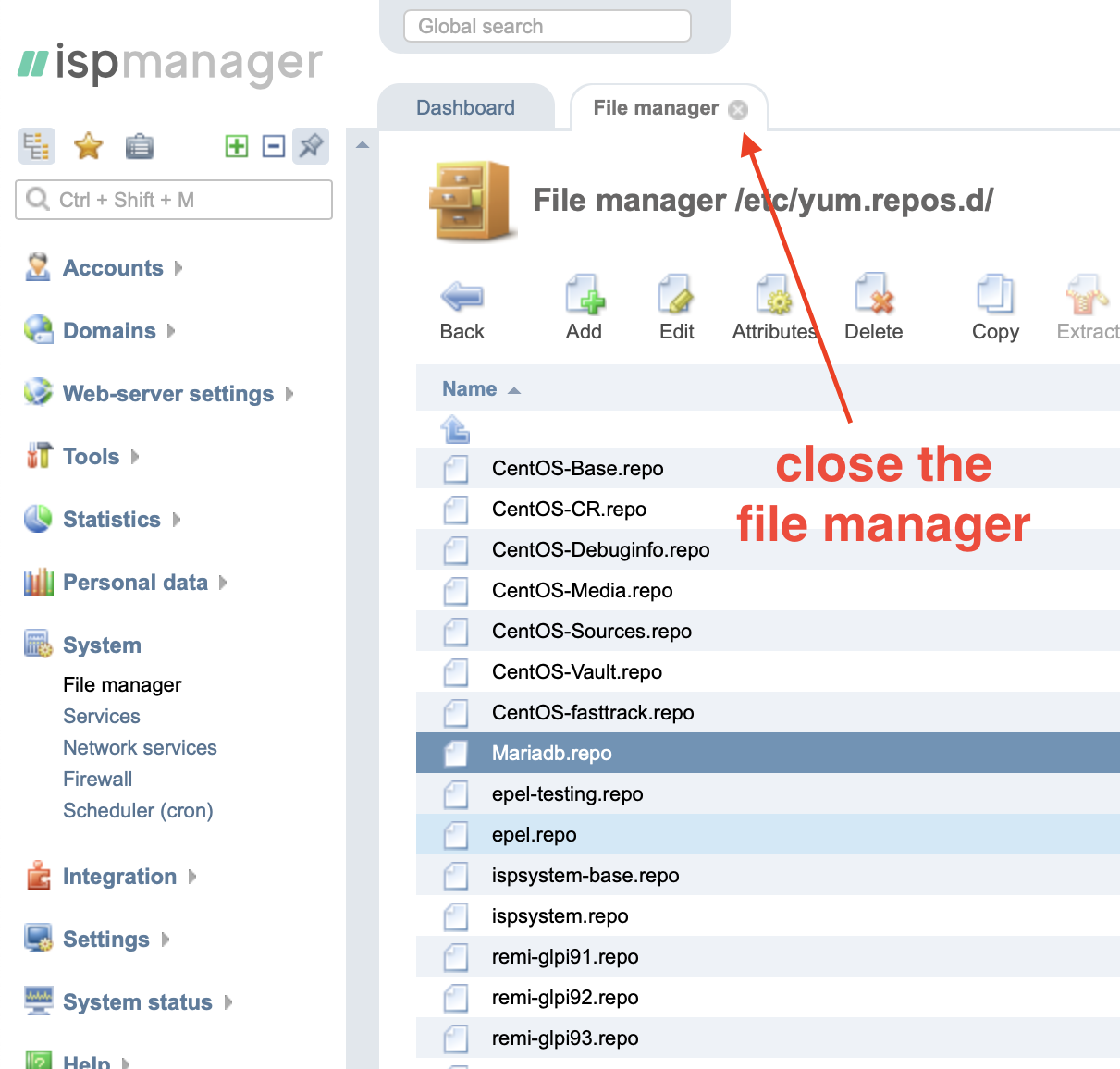The image size is (1120, 1069).
Task: Select the ispsystem-base.repo file
Action: click(768, 876)
